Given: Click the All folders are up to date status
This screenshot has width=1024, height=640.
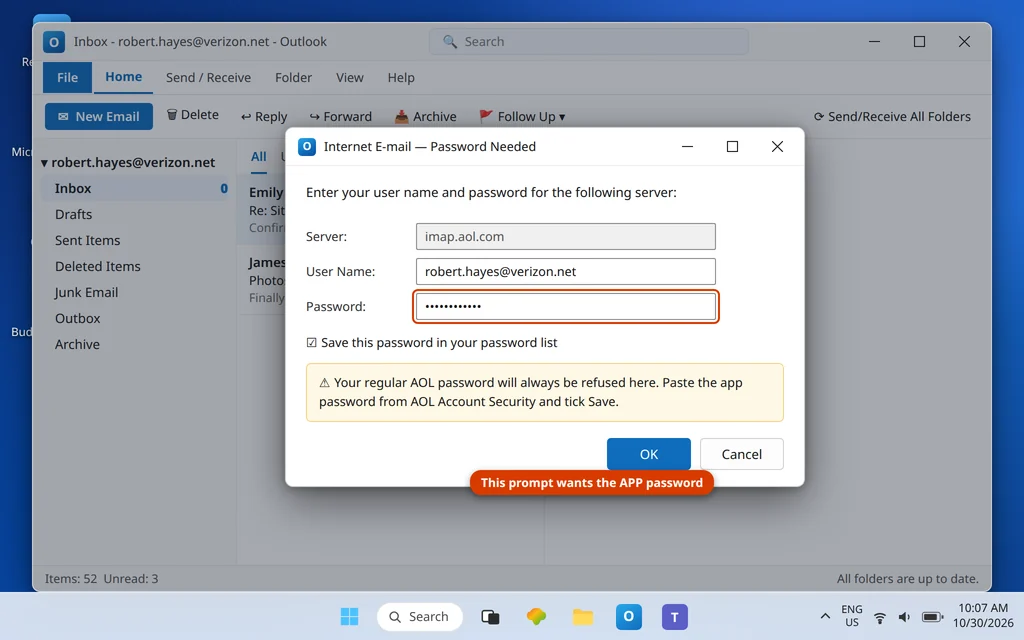Looking at the screenshot, I should [908, 579].
